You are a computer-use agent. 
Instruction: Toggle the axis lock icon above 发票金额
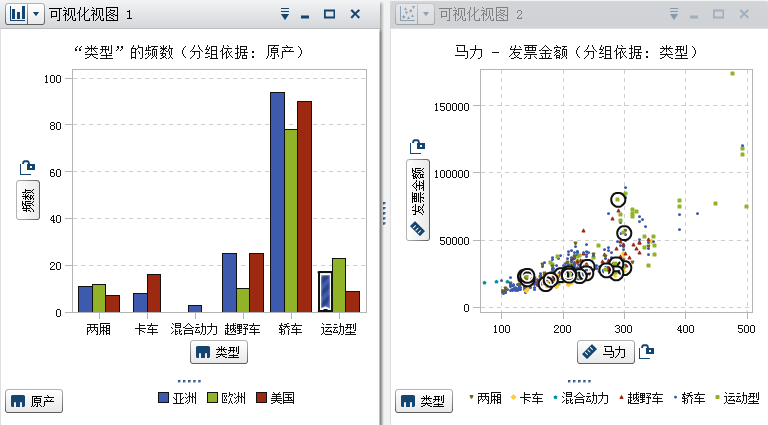click(417, 146)
